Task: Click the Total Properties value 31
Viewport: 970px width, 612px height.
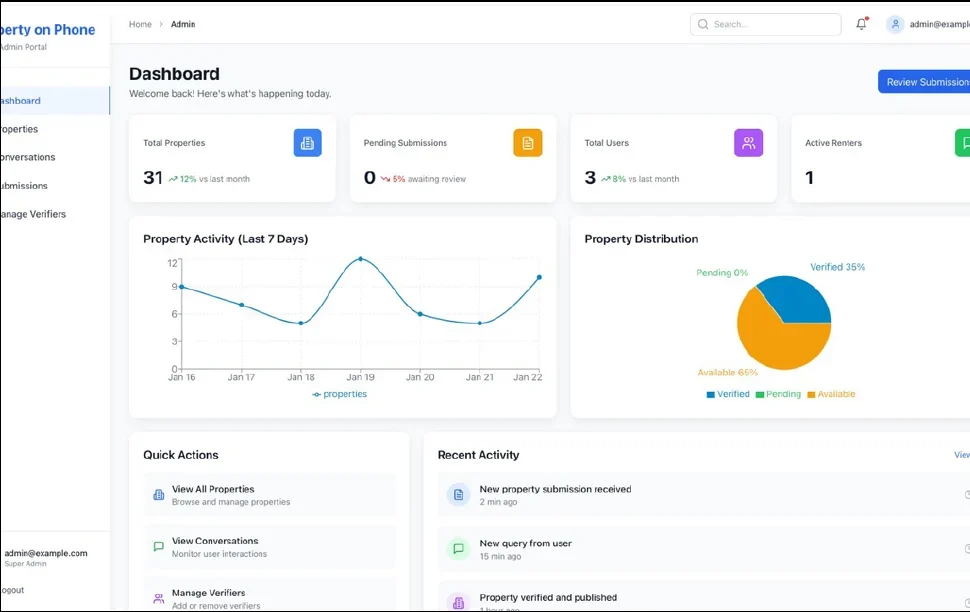Action: pos(153,178)
